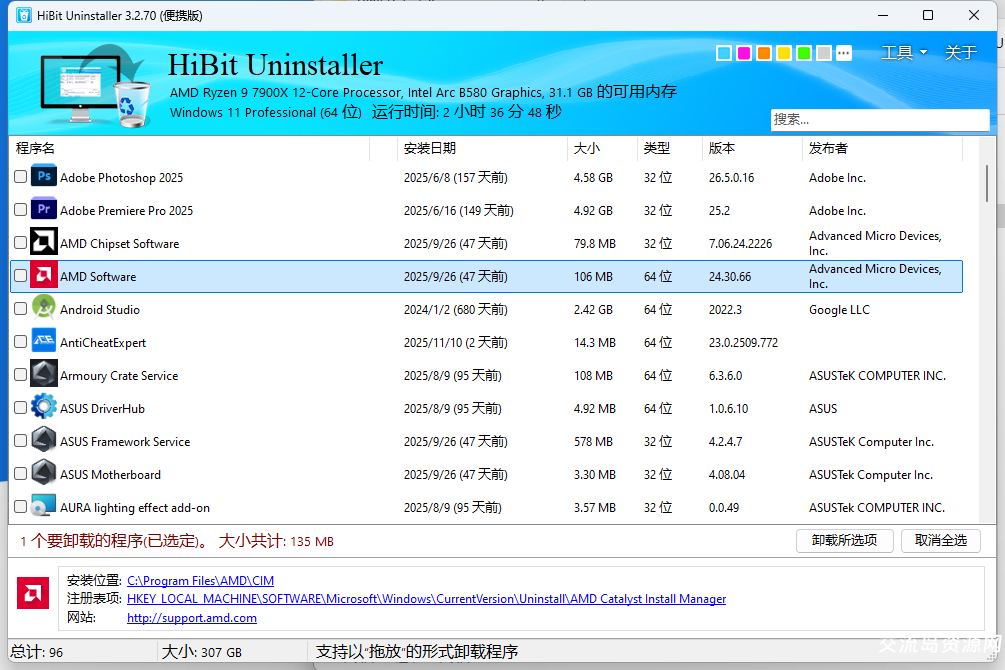Open the 关于 menu
Viewport: 1005px width, 670px height.
(961, 53)
